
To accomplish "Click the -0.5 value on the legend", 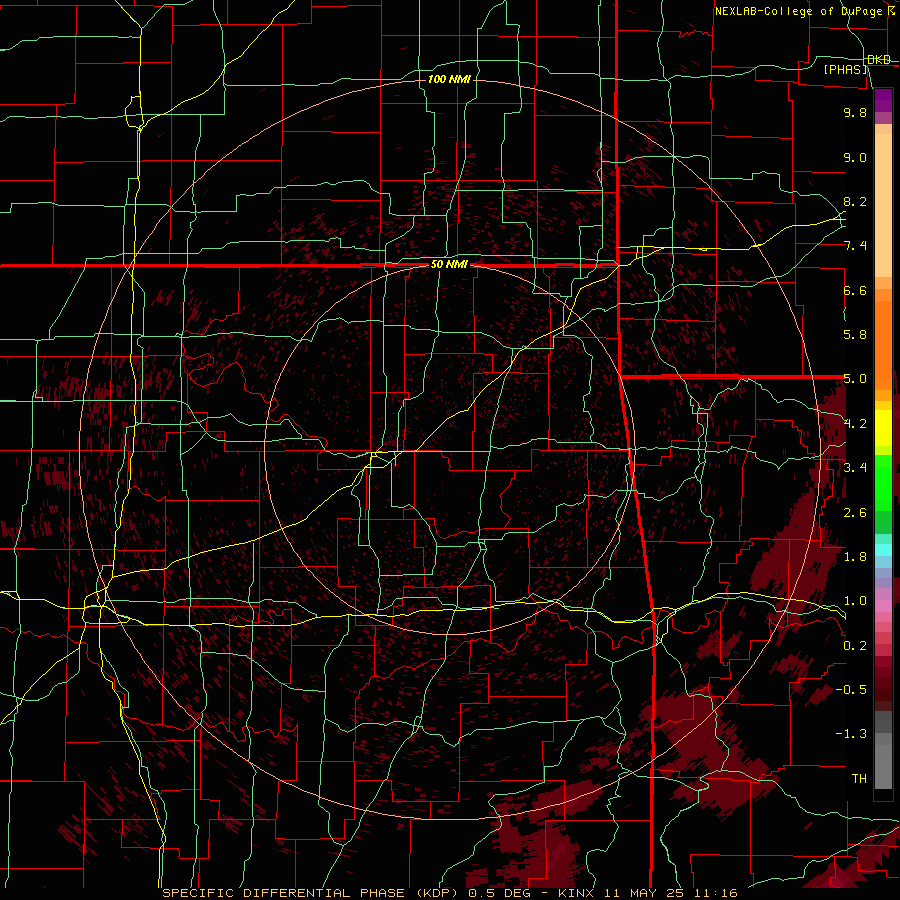I will (851, 690).
